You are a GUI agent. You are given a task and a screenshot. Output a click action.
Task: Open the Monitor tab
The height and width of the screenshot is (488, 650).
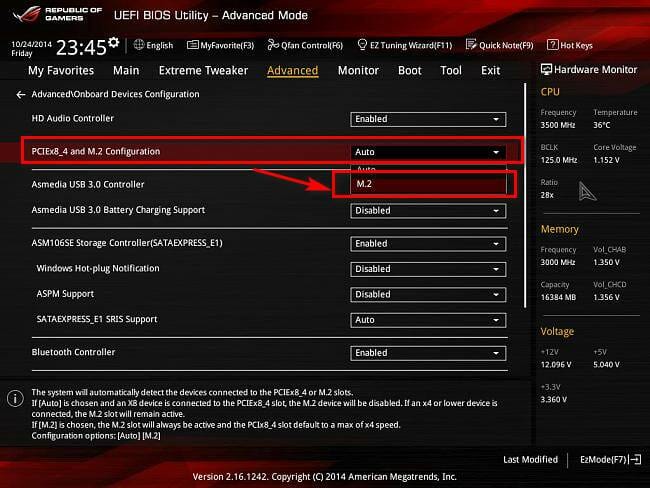point(358,70)
